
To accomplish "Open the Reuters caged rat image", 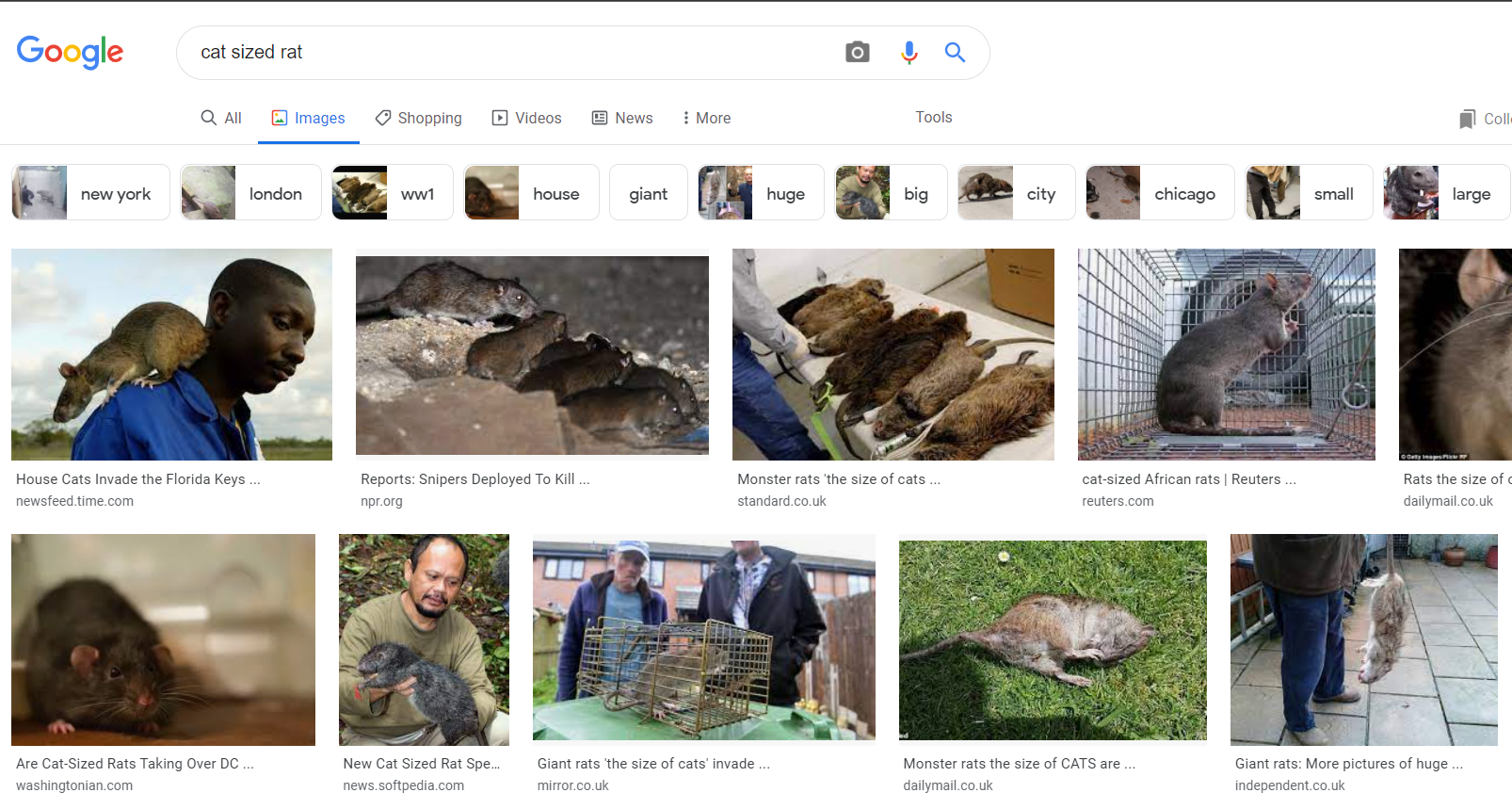I will pos(1226,354).
